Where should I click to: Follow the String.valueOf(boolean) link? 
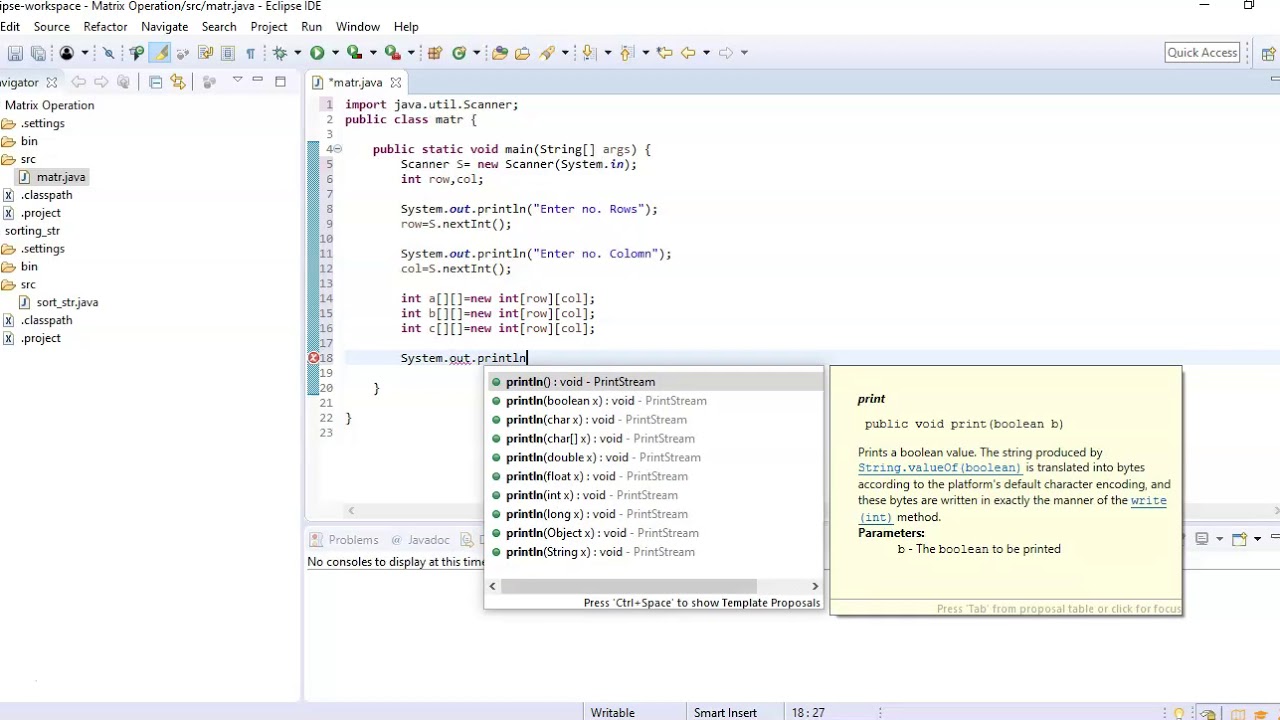tap(939, 467)
